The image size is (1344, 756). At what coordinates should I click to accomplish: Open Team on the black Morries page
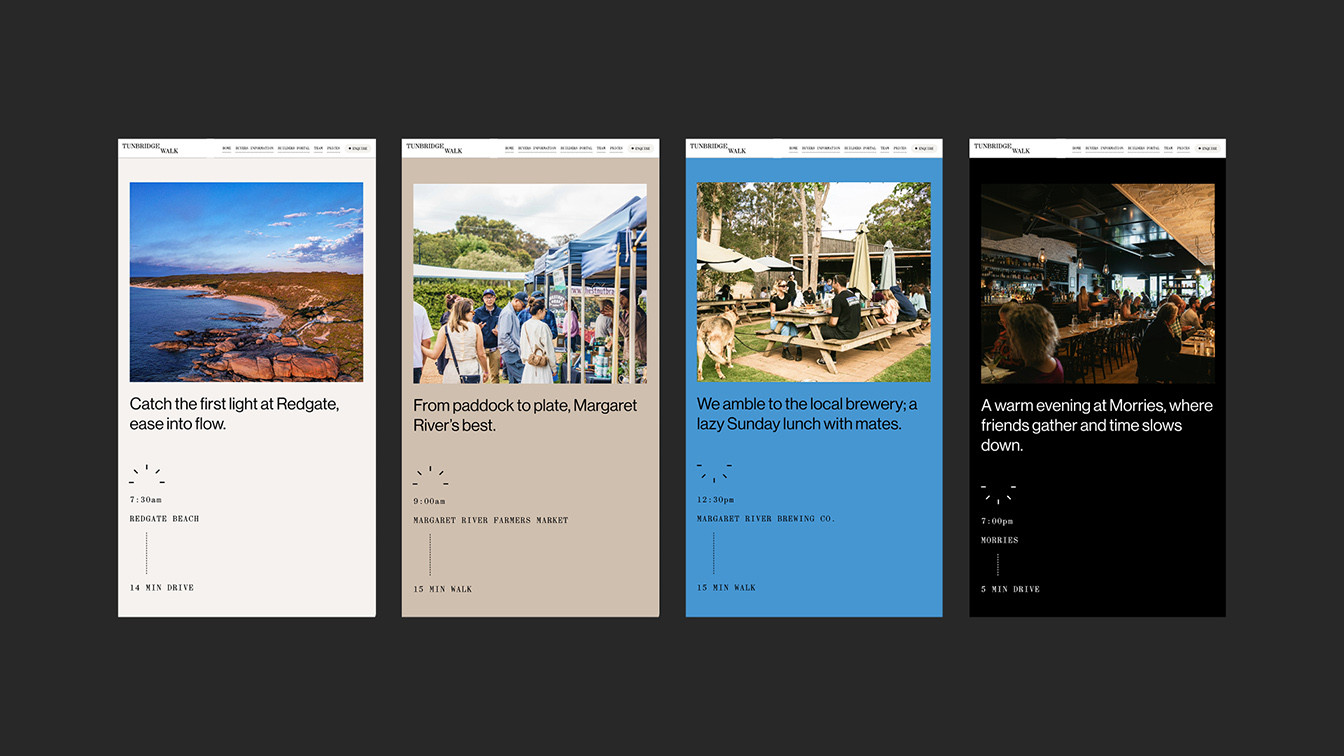1169,148
